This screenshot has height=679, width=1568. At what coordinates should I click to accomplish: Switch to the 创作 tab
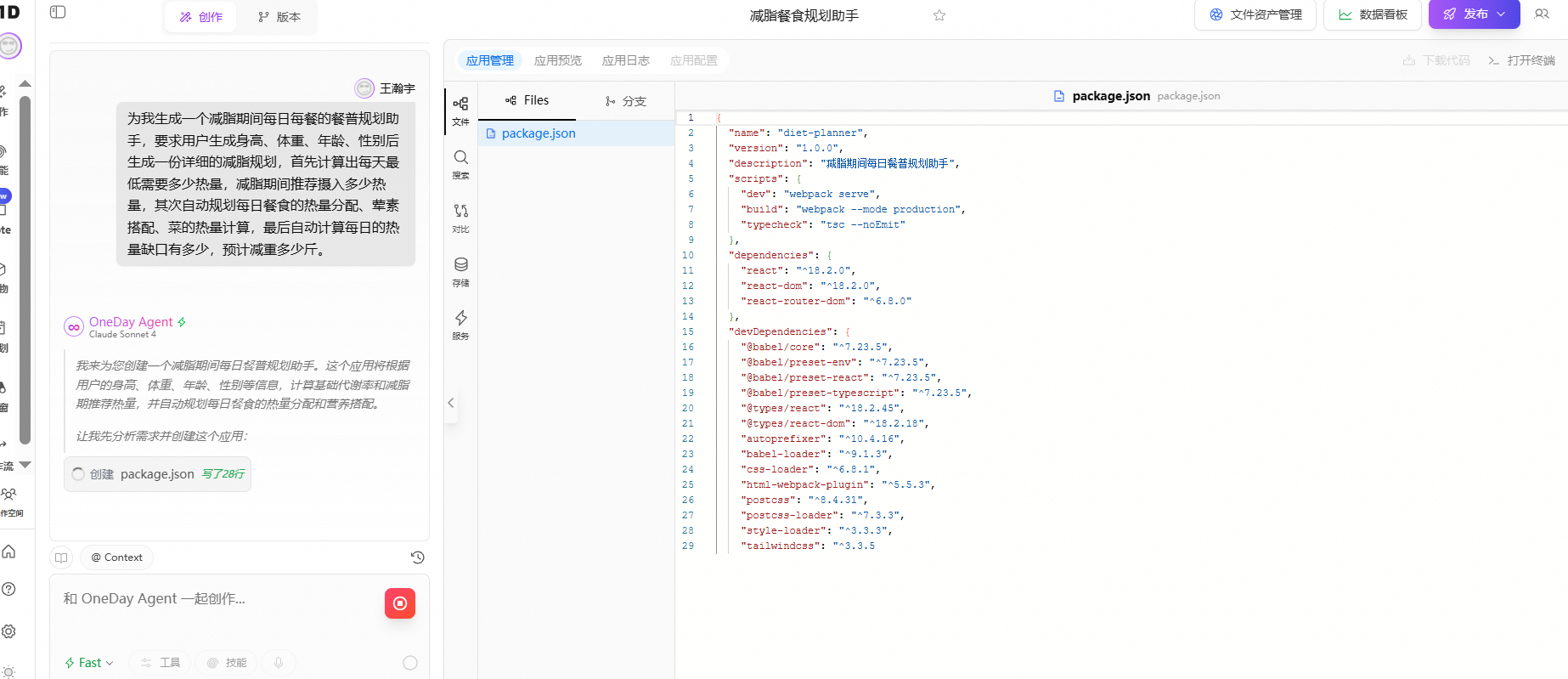201,17
